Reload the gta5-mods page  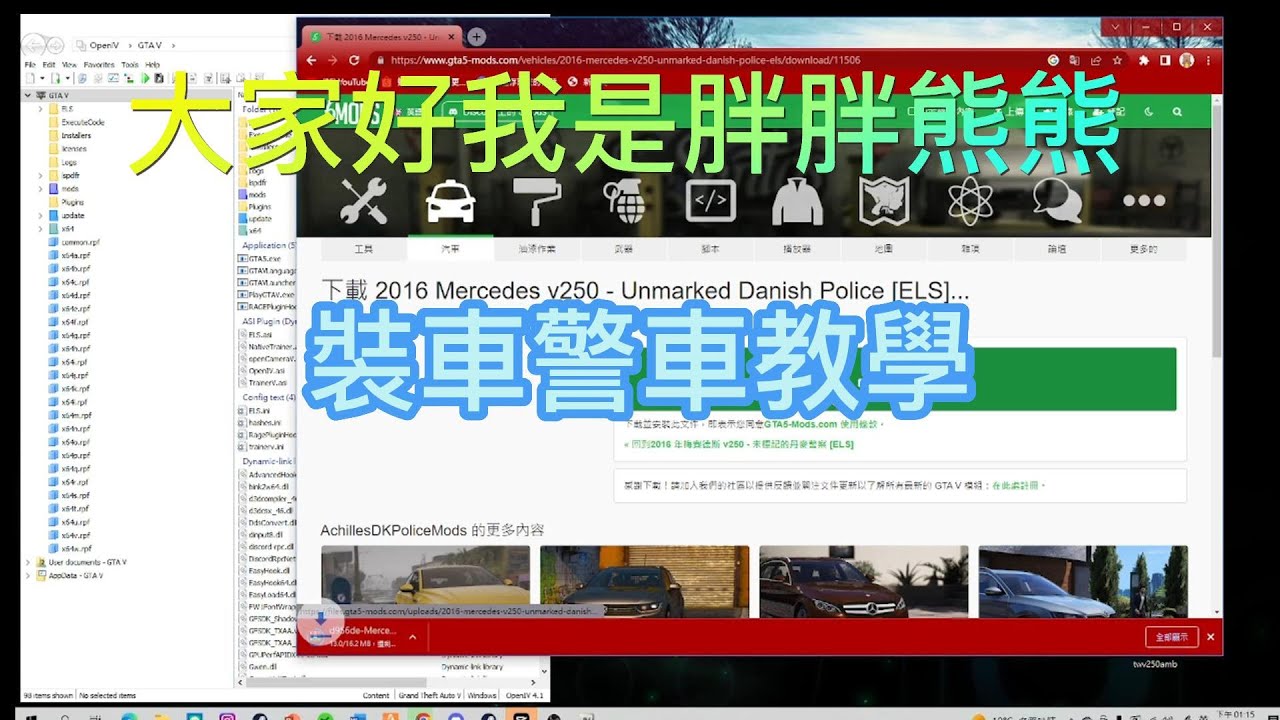tap(354, 60)
